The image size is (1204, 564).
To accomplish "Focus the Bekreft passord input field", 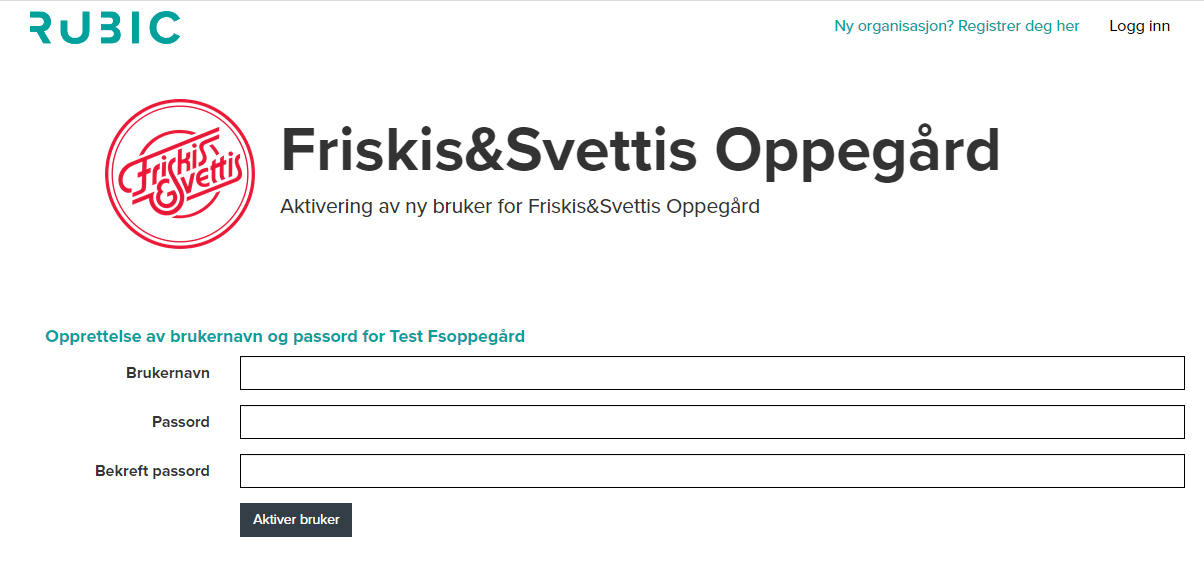I will tap(712, 471).
